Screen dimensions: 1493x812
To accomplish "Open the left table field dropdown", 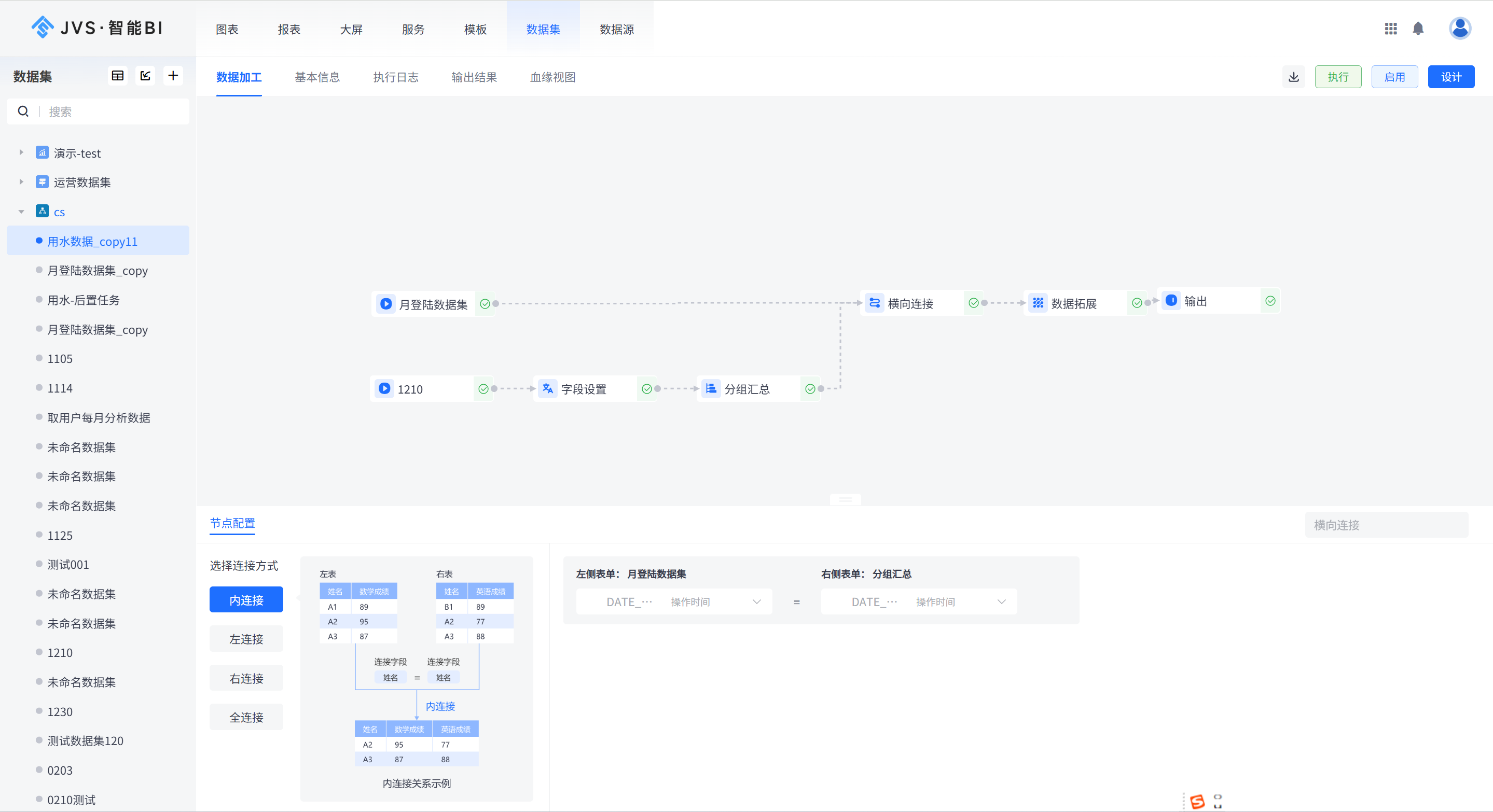I will (x=673, y=602).
